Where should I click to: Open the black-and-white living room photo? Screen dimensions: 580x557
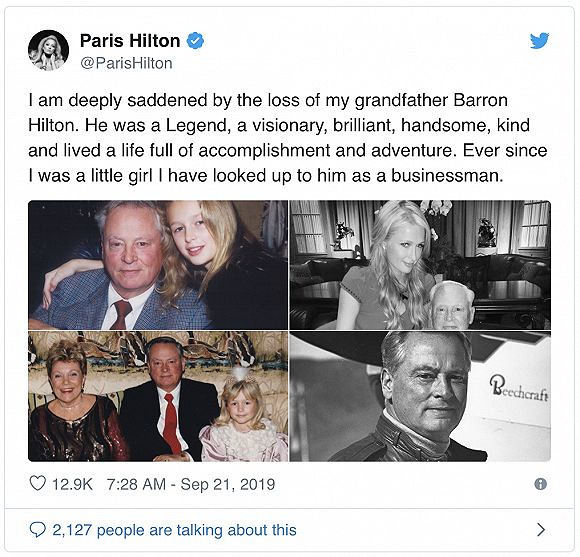point(420,265)
